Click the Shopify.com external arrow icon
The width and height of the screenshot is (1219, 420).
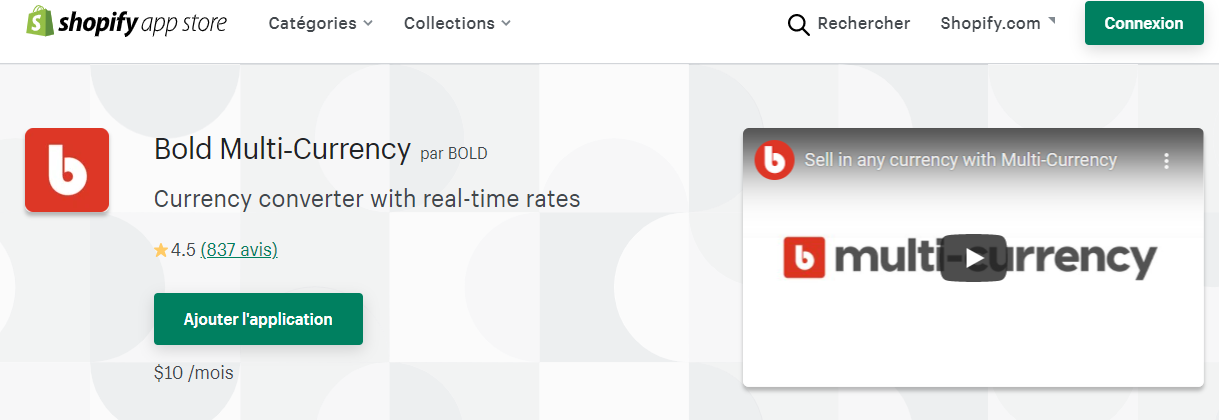[x=1051, y=20]
